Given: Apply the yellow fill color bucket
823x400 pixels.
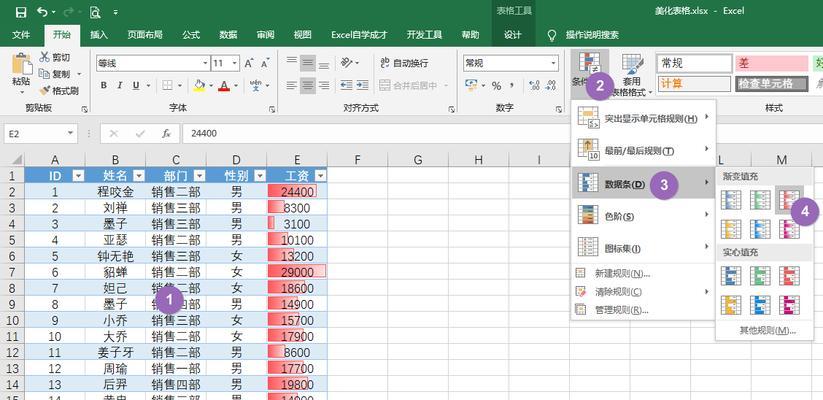Looking at the screenshot, I should point(199,85).
